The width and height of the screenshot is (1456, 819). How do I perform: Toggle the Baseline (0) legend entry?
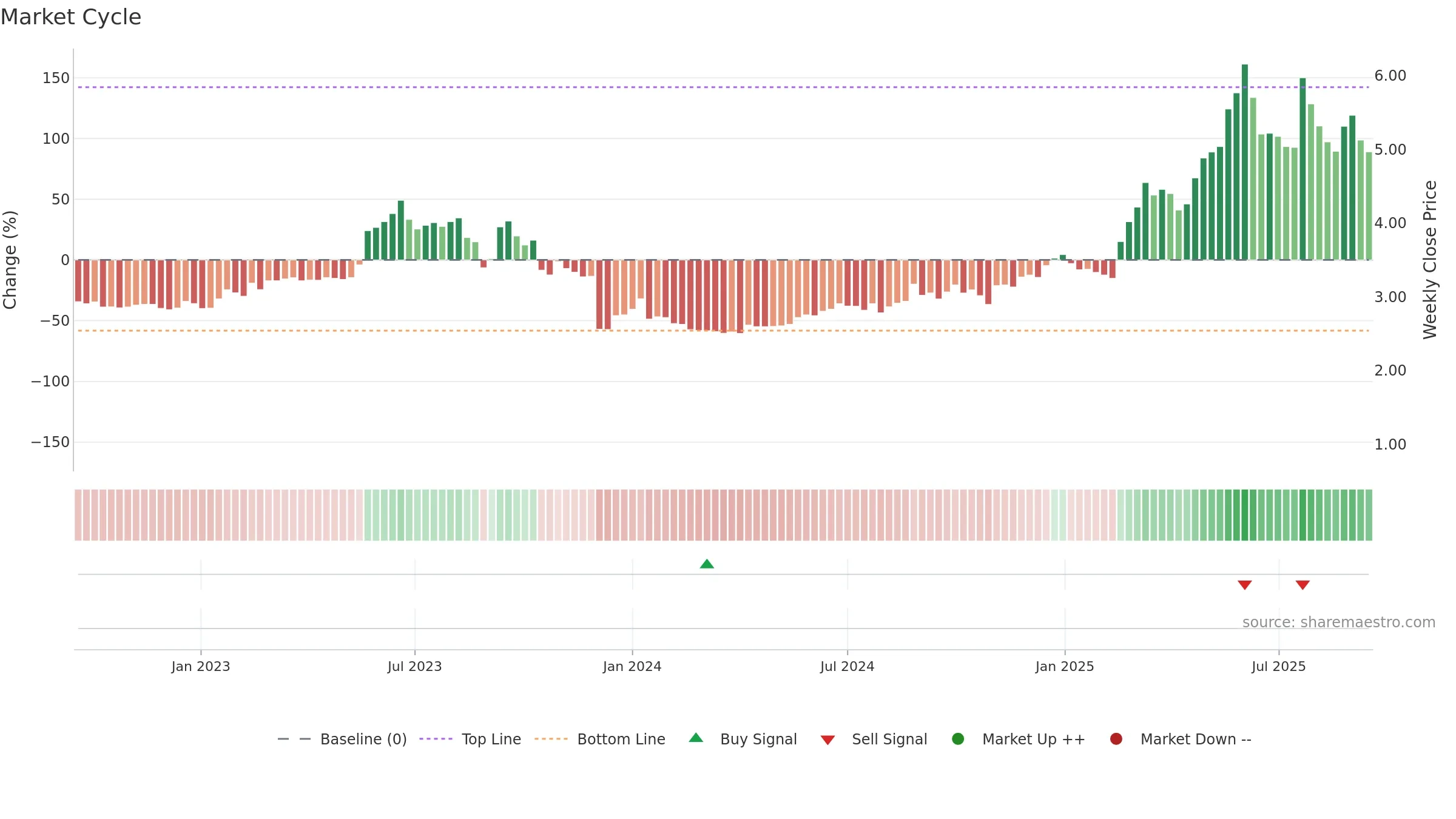point(342,739)
